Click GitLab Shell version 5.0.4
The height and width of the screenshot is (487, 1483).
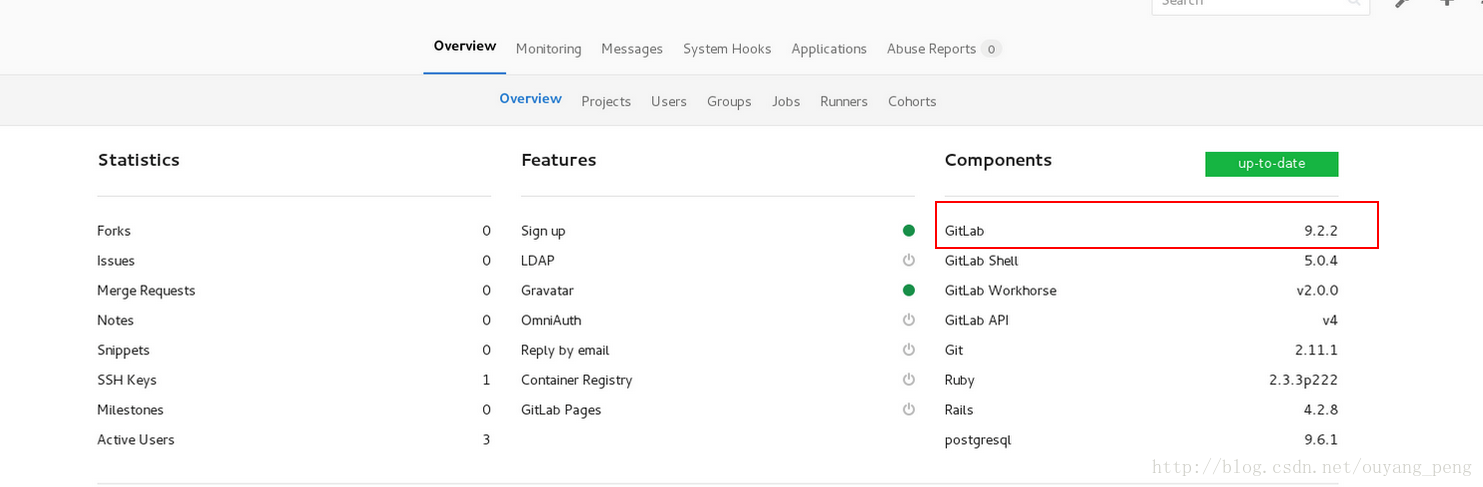pos(1321,261)
